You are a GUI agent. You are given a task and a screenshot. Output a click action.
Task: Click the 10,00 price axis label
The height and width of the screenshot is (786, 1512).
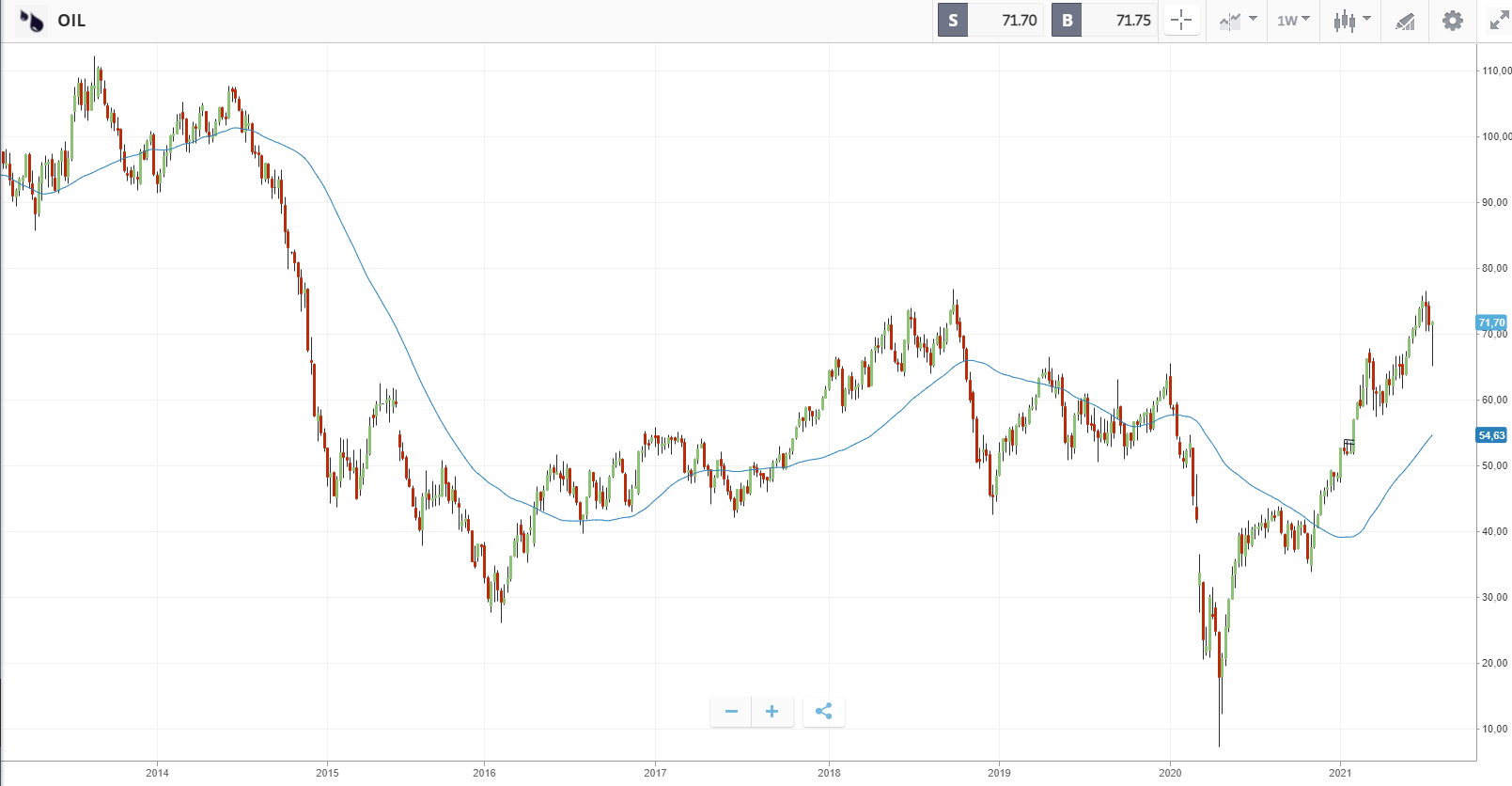pos(1495,729)
